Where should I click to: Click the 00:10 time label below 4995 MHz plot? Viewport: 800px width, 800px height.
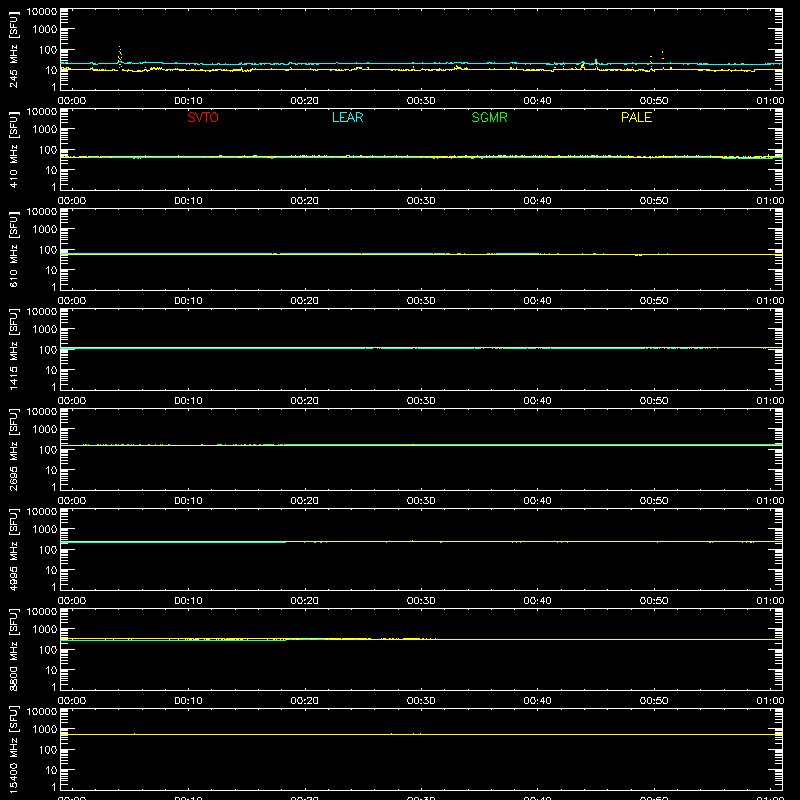(x=188, y=601)
